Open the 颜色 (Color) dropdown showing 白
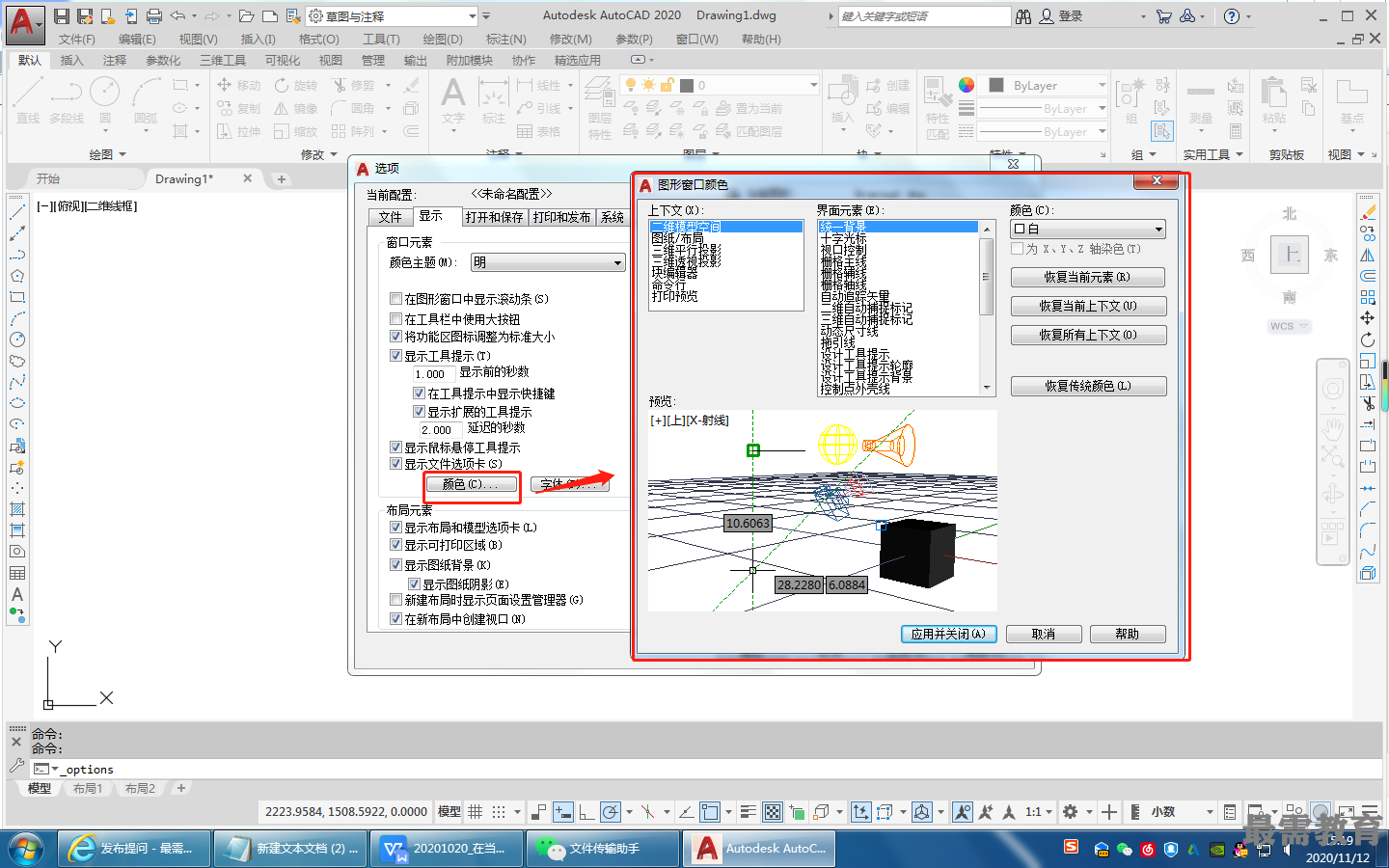This screenshot has height=868, width=1389. [x=1088, y=229]
